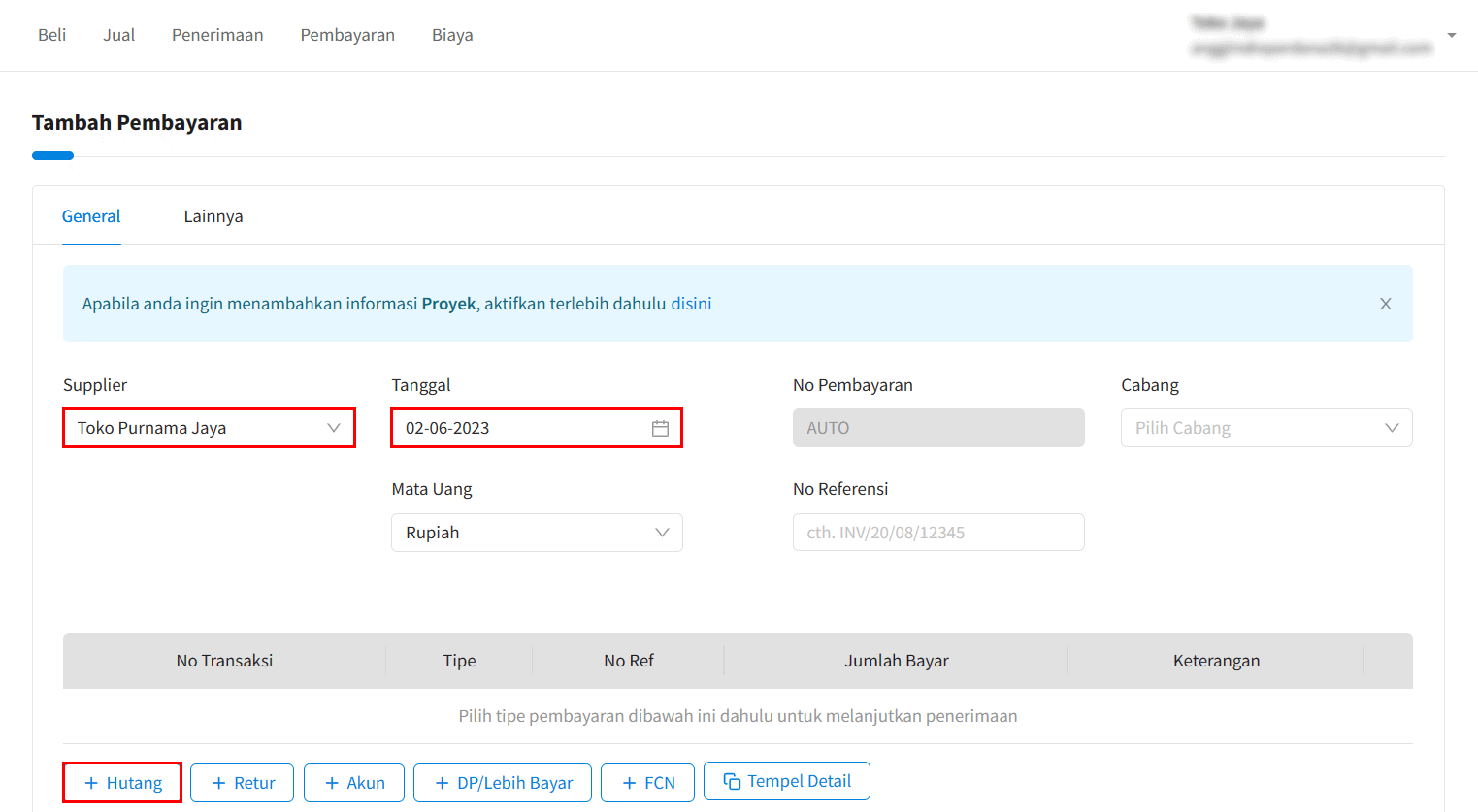
Task: Open the Mata Uang Rupiah dropdown
Action: tap(537, 533)
